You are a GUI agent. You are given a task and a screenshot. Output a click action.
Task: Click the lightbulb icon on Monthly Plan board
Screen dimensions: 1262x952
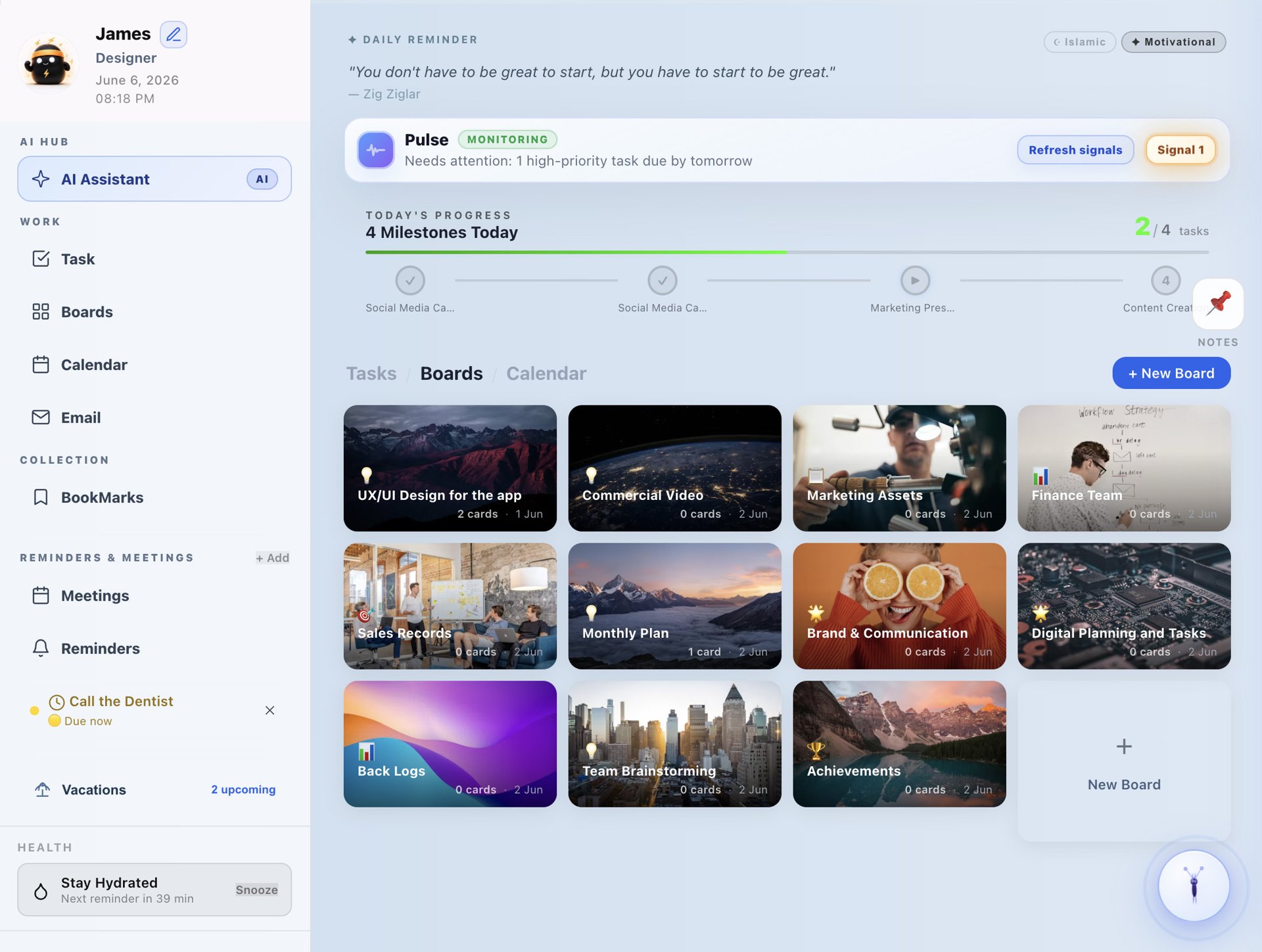[x=592, y=612]
